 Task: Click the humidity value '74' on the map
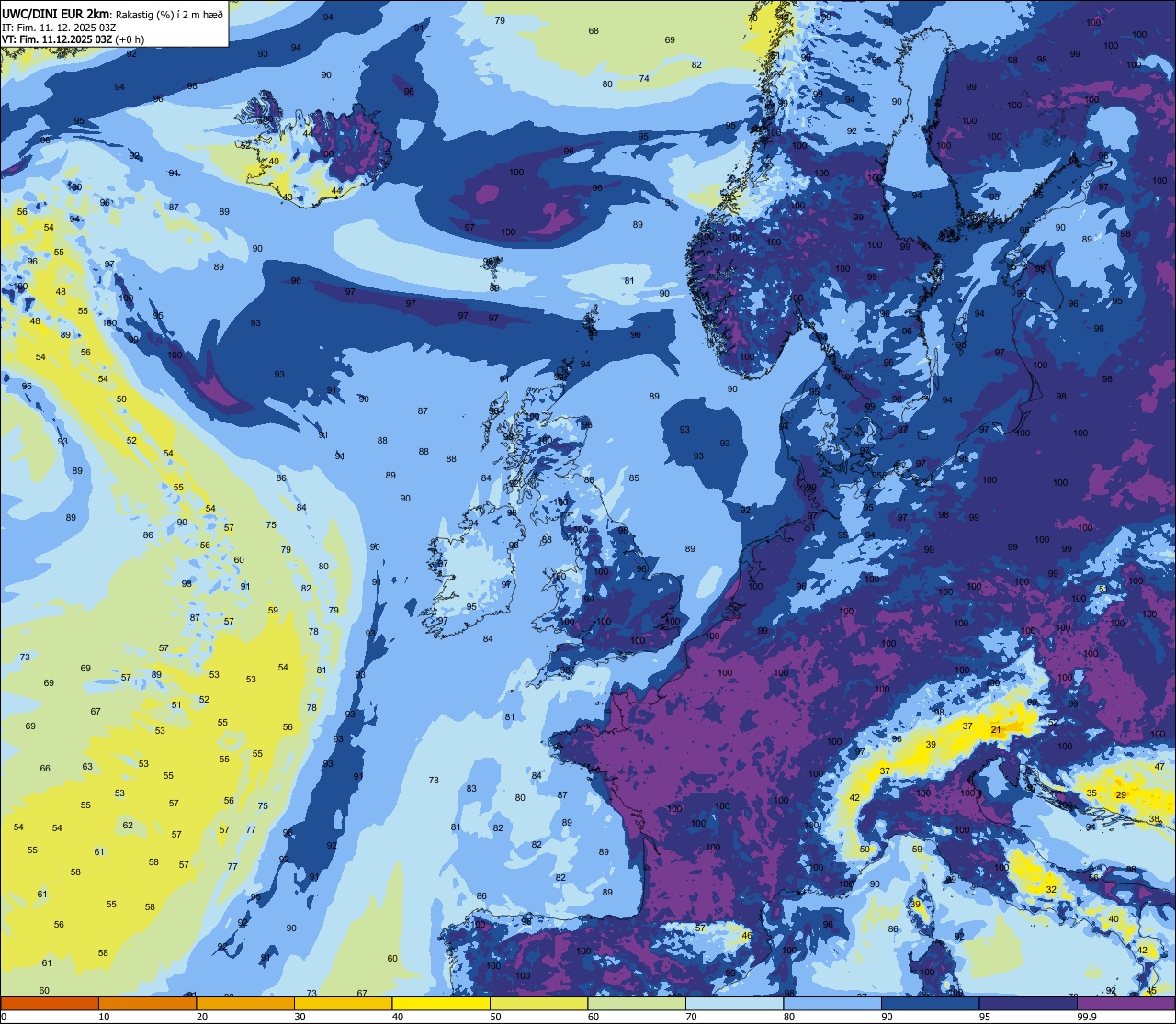click(644, 79)
